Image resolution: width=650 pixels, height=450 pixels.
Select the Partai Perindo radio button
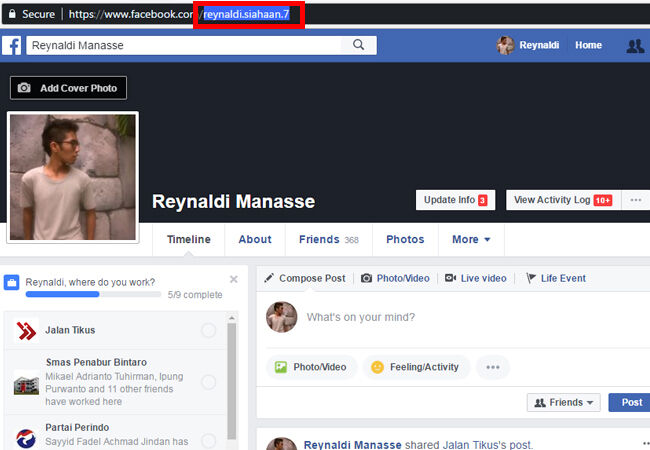[x=208, y=440]
